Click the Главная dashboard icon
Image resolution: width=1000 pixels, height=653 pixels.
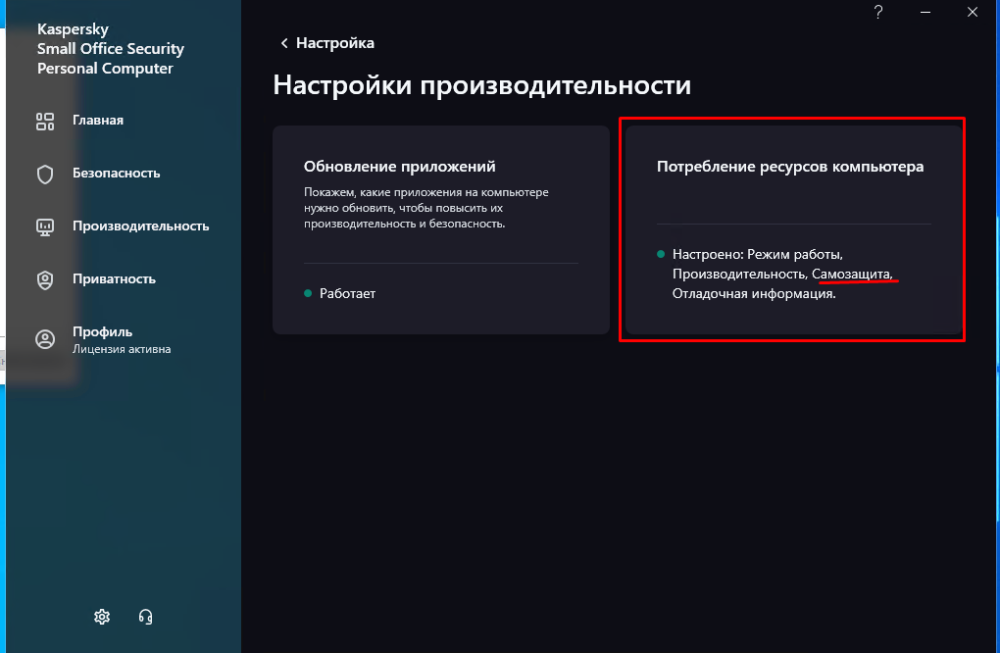point(45,121)
